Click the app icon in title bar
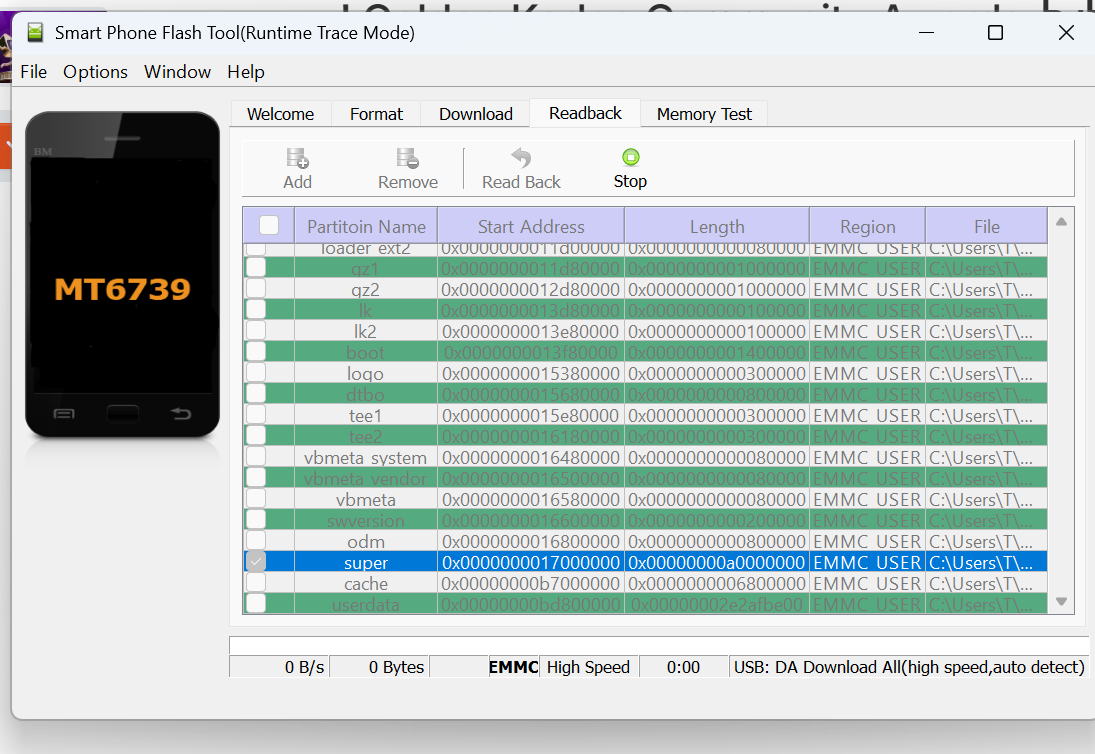 (36, 33)
